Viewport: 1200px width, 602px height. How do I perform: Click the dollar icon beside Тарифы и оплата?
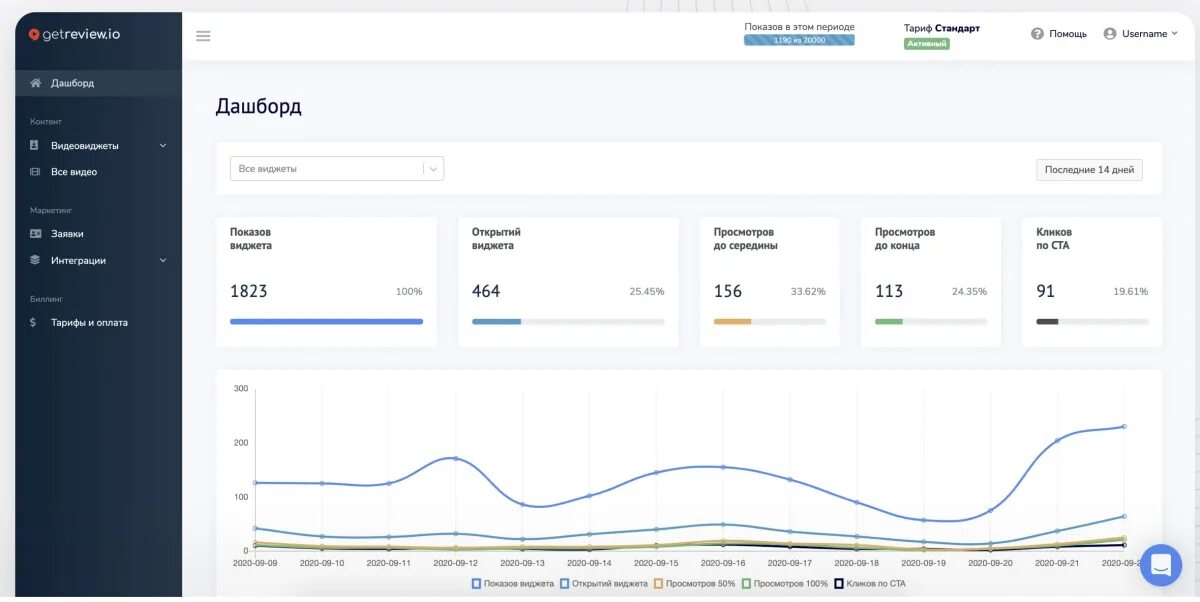34,323
